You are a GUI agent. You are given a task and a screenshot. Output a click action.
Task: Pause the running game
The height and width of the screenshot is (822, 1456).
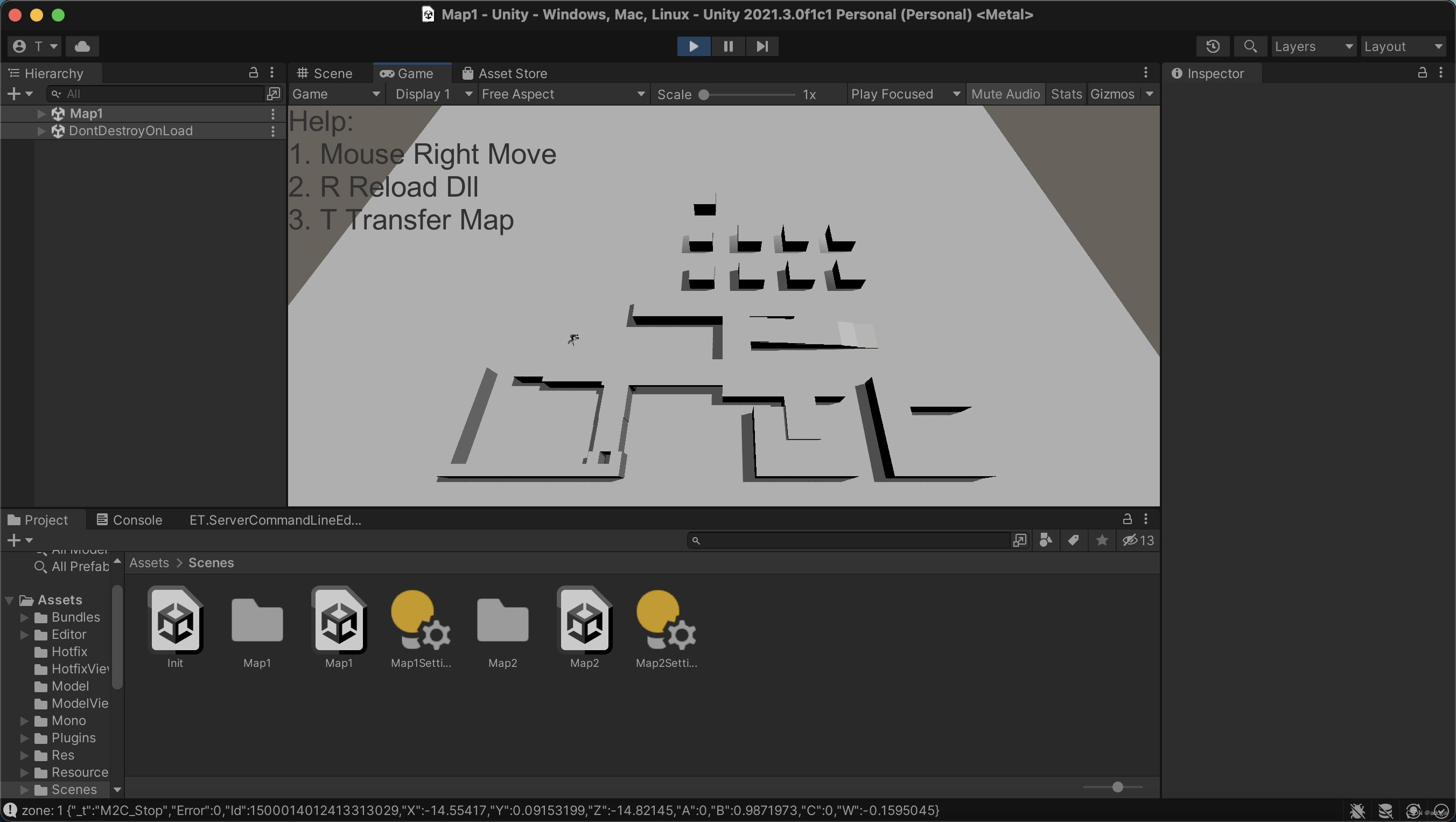click(x=728, y=46)
